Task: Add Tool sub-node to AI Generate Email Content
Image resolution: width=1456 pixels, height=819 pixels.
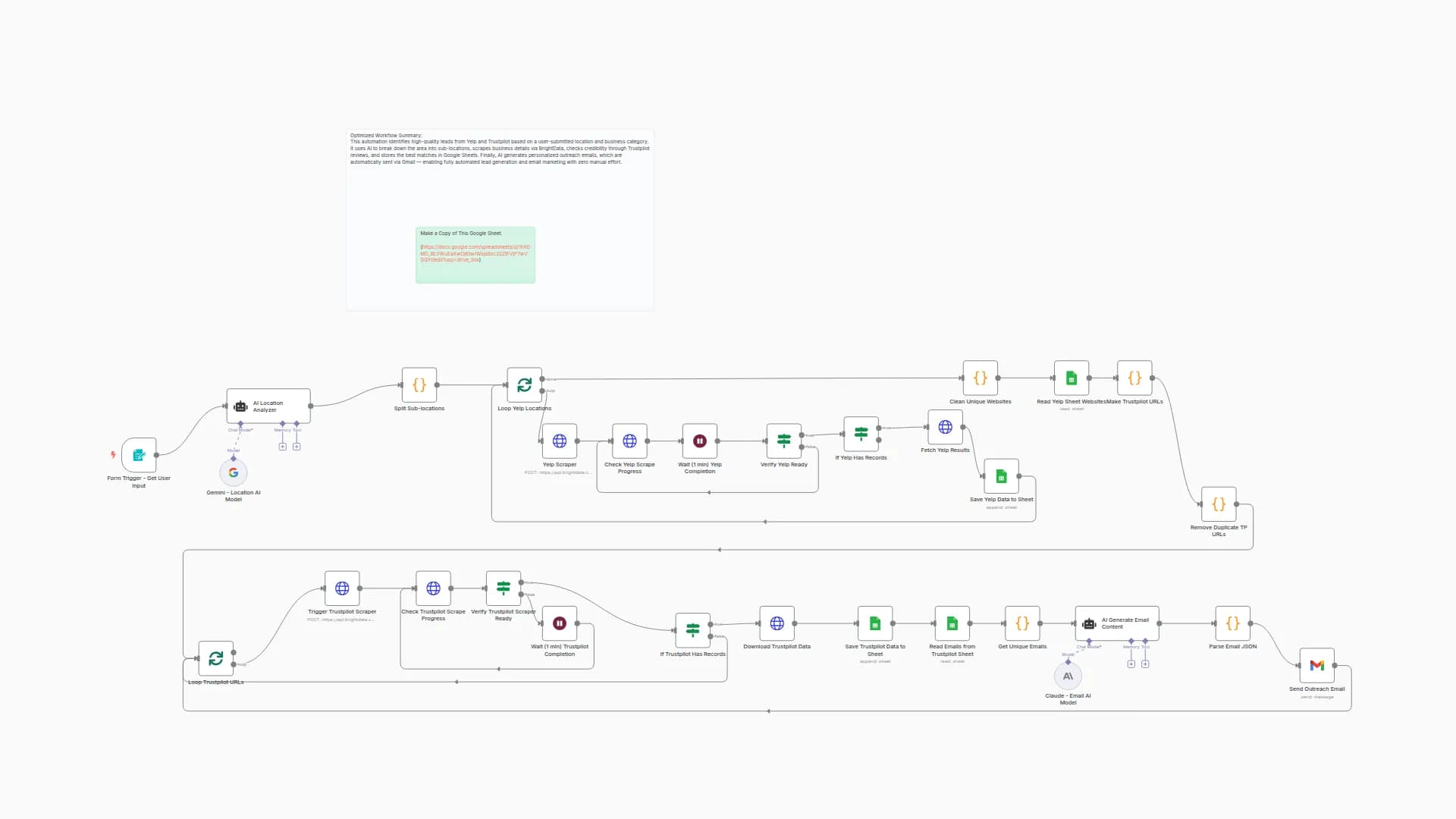Action: coord(1145,664)
